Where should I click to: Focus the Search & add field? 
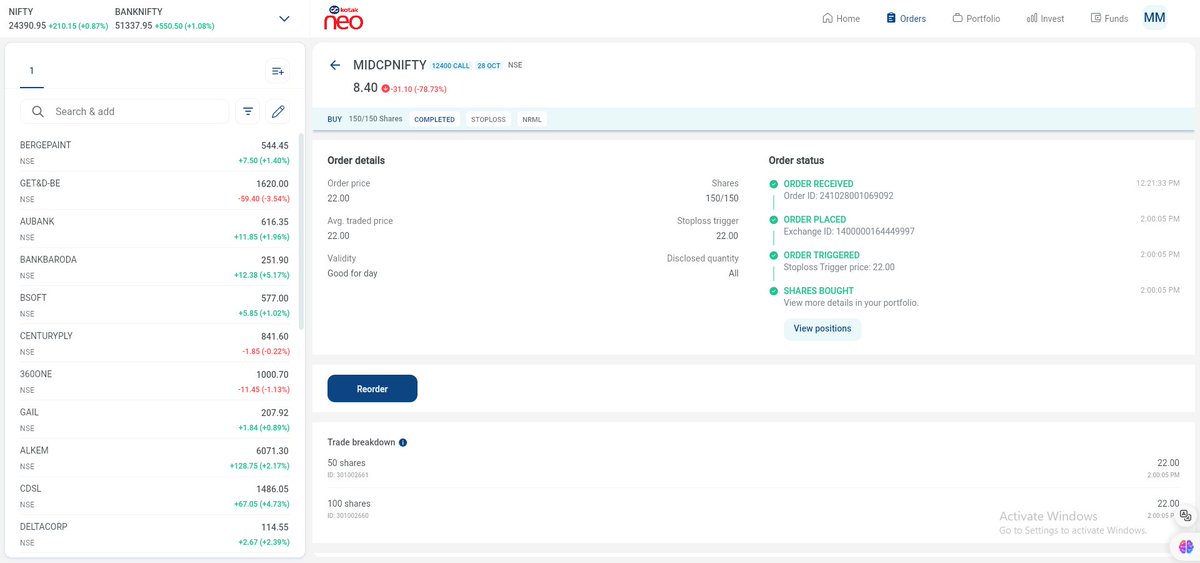[x=124, y=112]
